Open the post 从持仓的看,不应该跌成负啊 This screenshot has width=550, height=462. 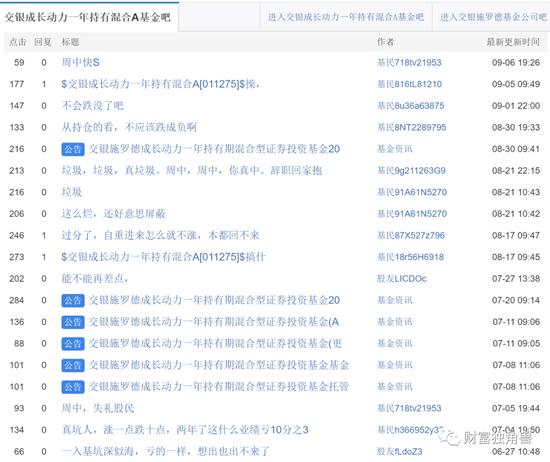(x=129, y=127)
